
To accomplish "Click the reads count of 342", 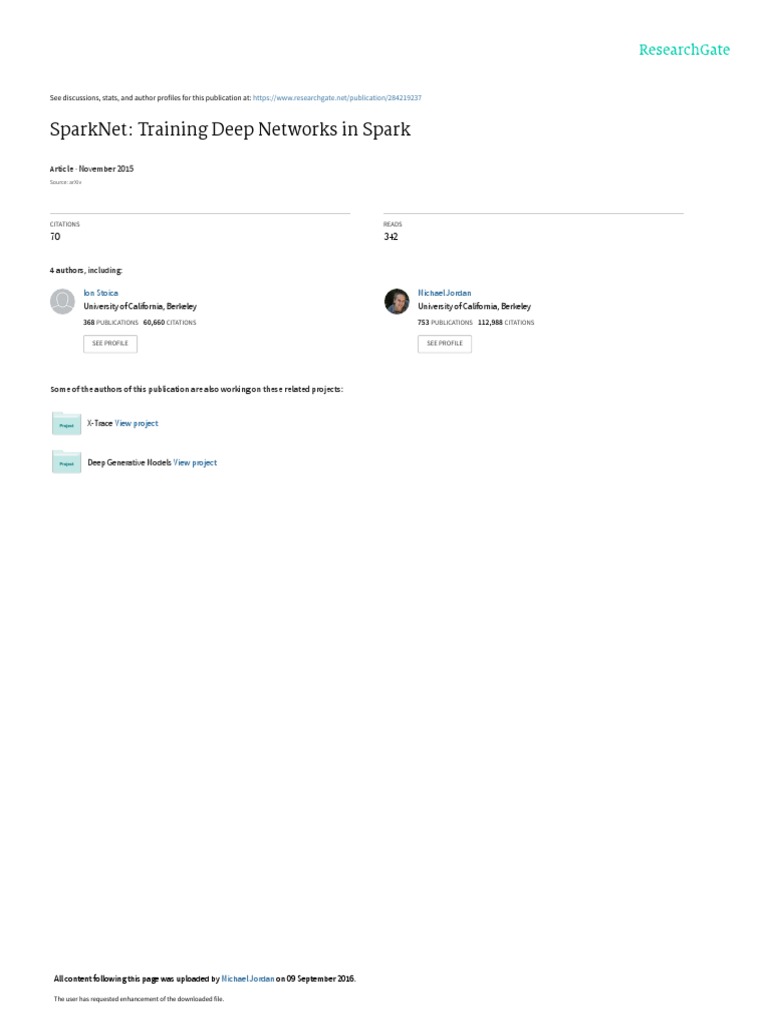I will click(391, 236).
